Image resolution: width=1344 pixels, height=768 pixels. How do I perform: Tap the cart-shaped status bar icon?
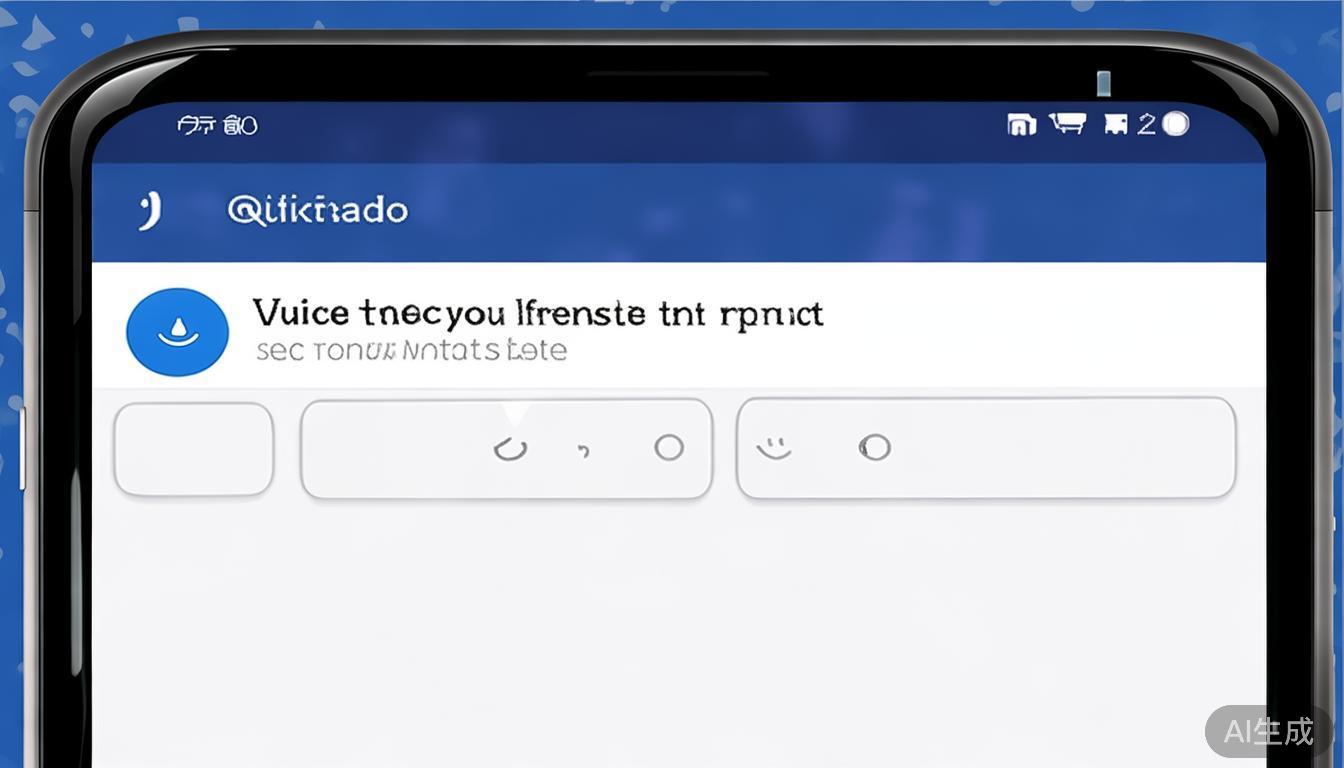pos(1068,124)
